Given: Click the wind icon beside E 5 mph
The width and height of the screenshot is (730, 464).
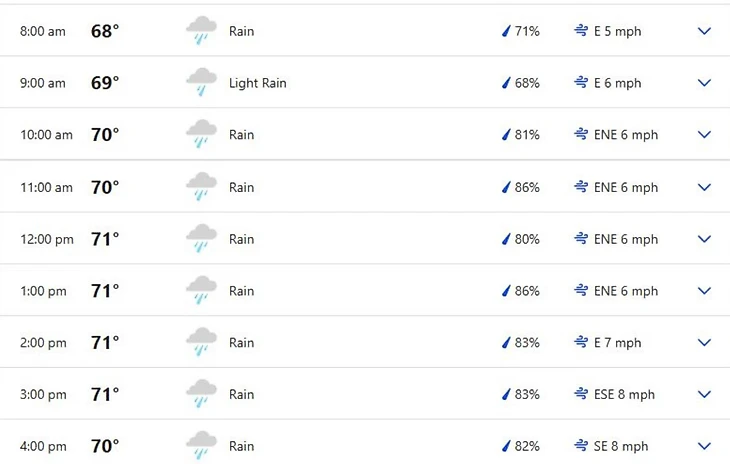Looking at the screenshot, I should (x=581, y=31).
